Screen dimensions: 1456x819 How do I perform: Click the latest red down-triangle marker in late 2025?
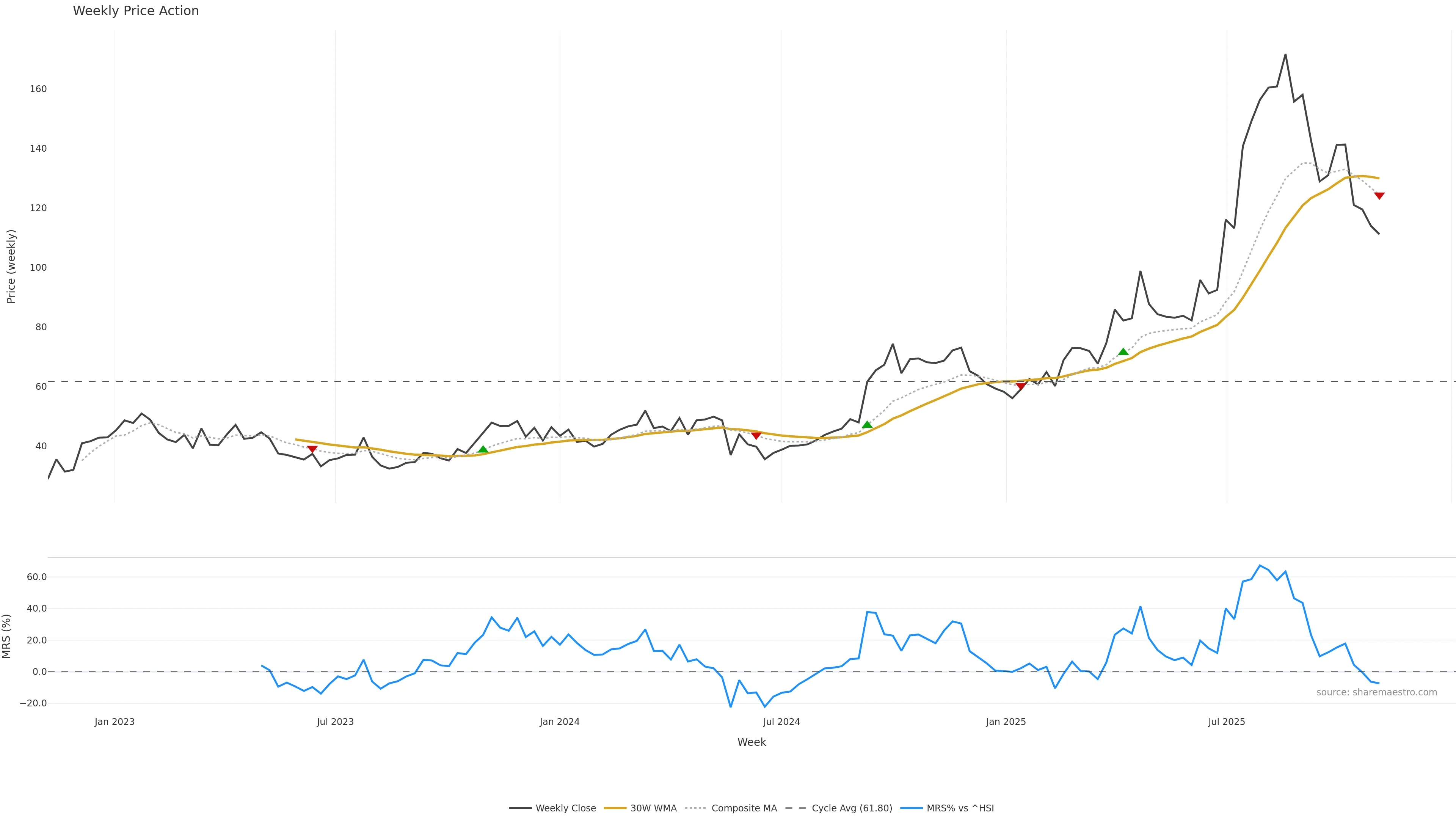[x=1379, y=196]
